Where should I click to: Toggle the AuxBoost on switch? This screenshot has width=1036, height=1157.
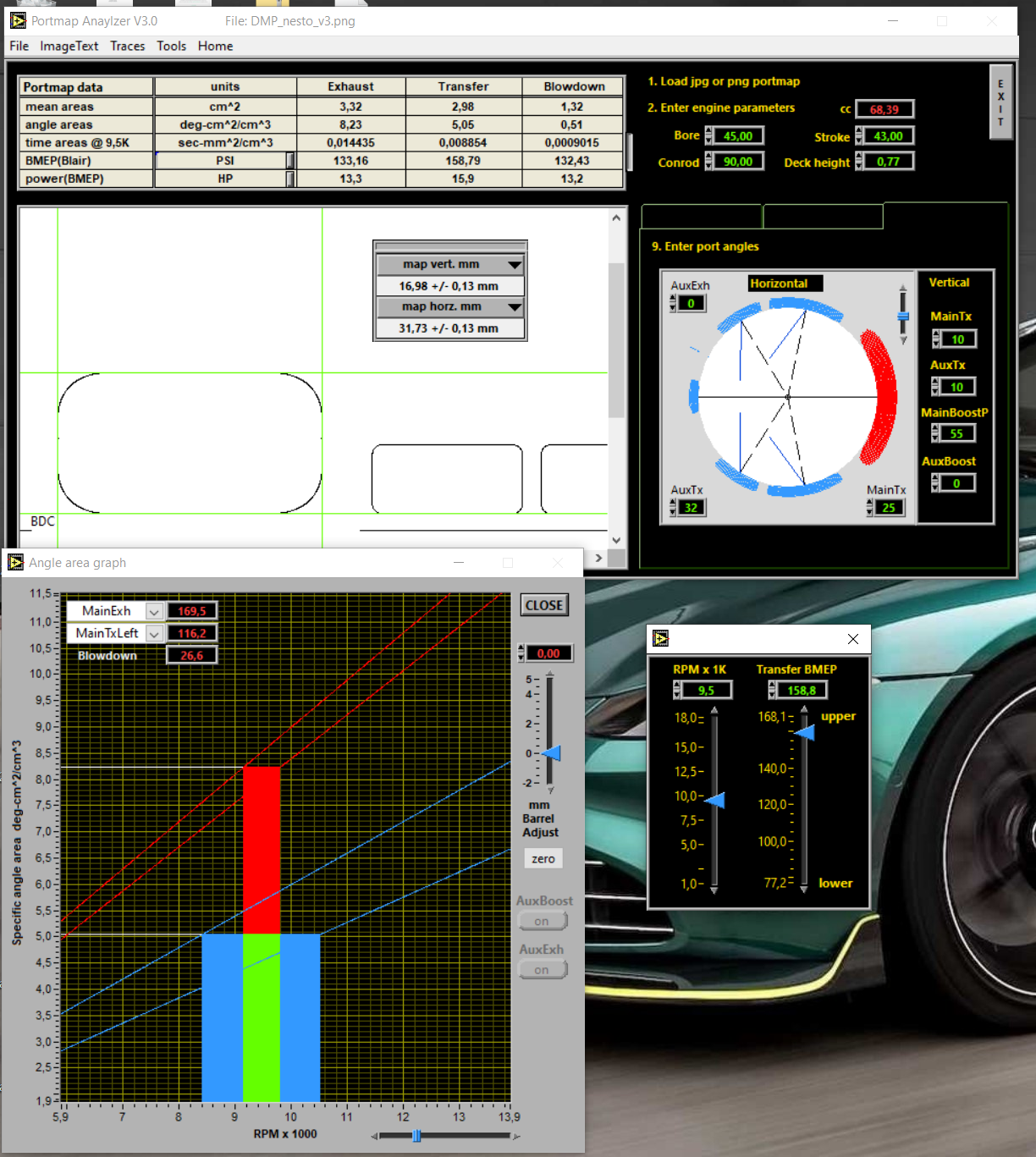[x=543, y=921]
